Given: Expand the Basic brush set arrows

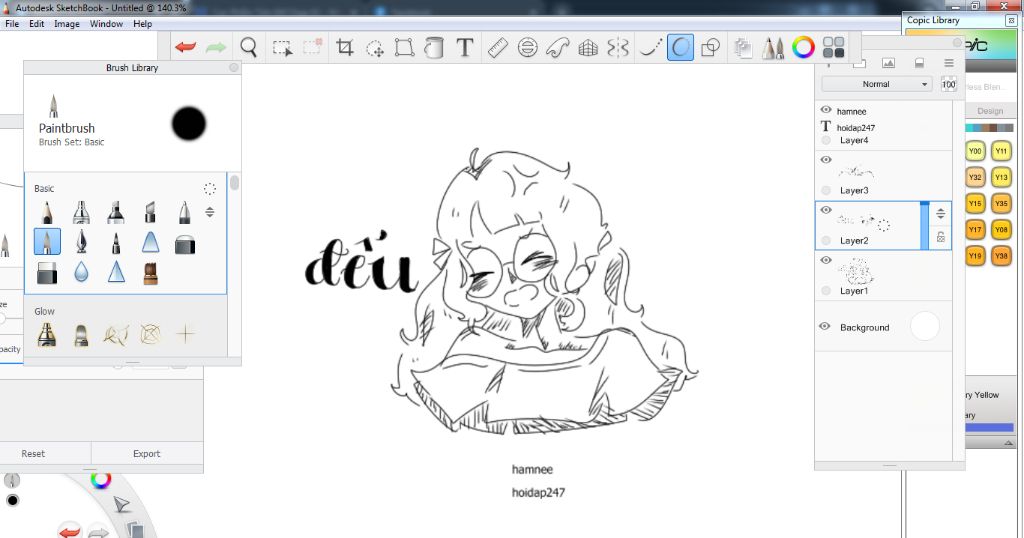Looking at the screenshot, I should coord(210,212).
